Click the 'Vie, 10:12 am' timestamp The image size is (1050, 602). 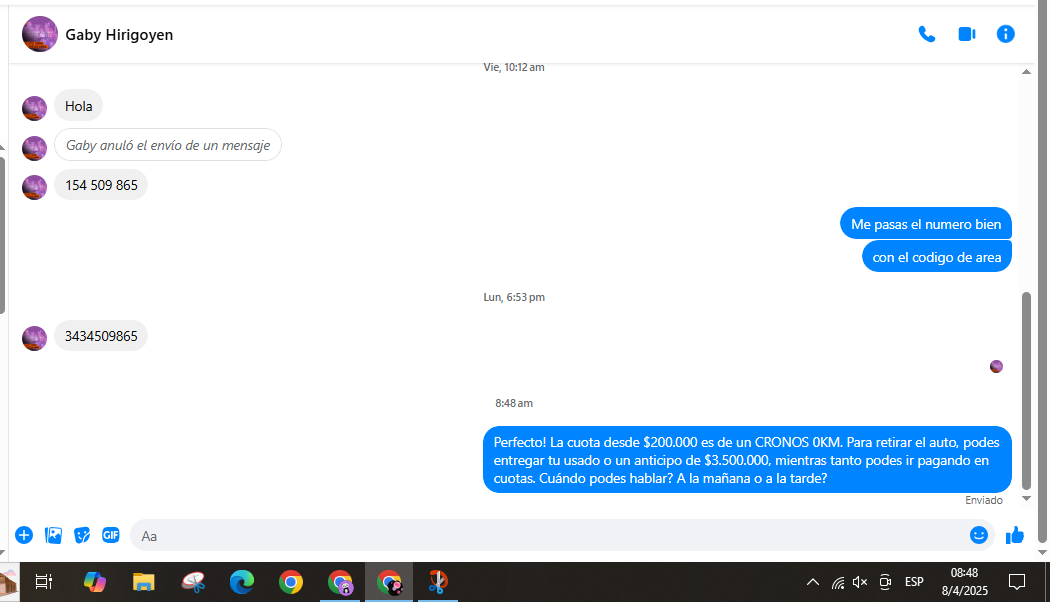(514, 67)
